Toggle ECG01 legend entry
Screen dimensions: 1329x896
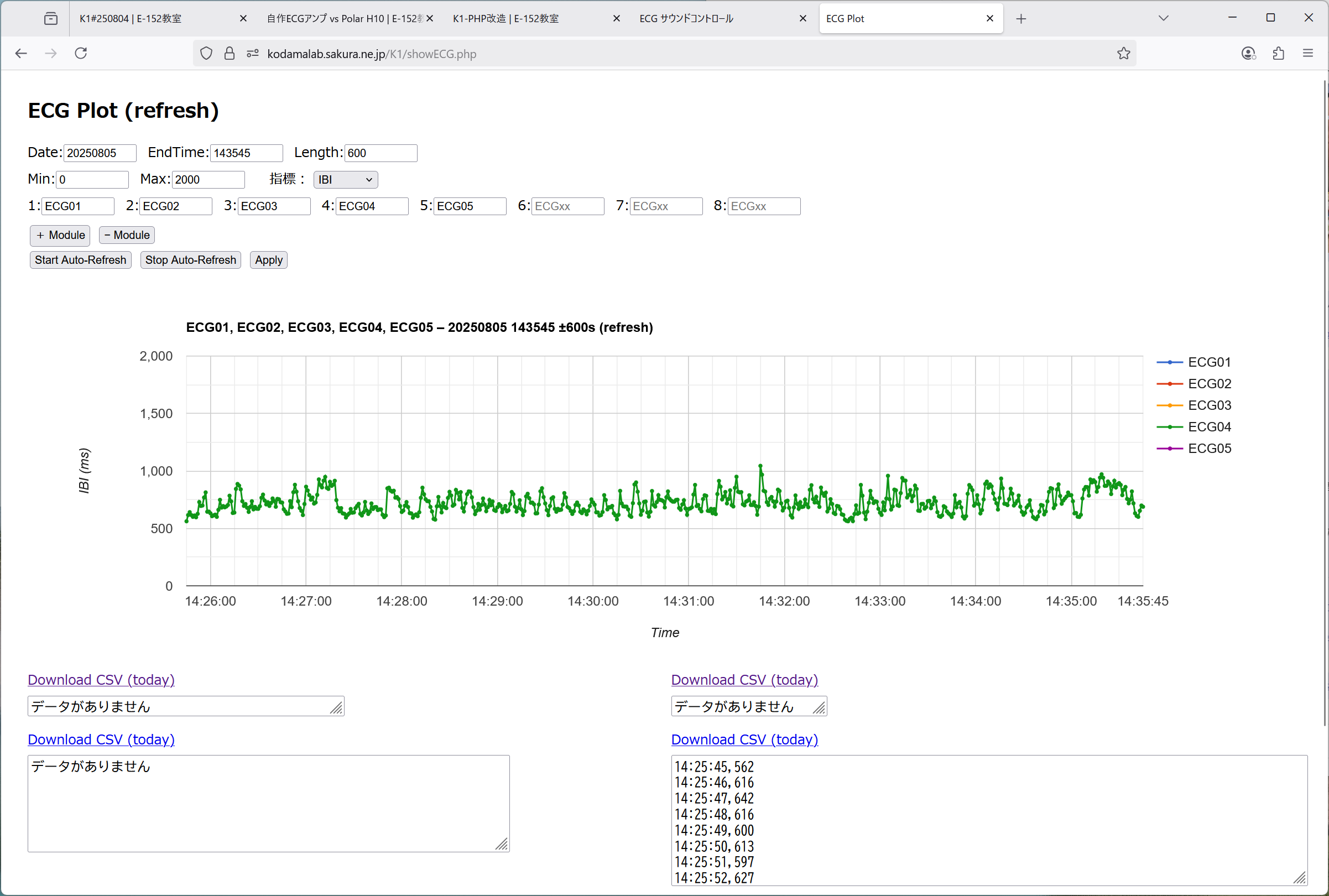point(1209,362)
